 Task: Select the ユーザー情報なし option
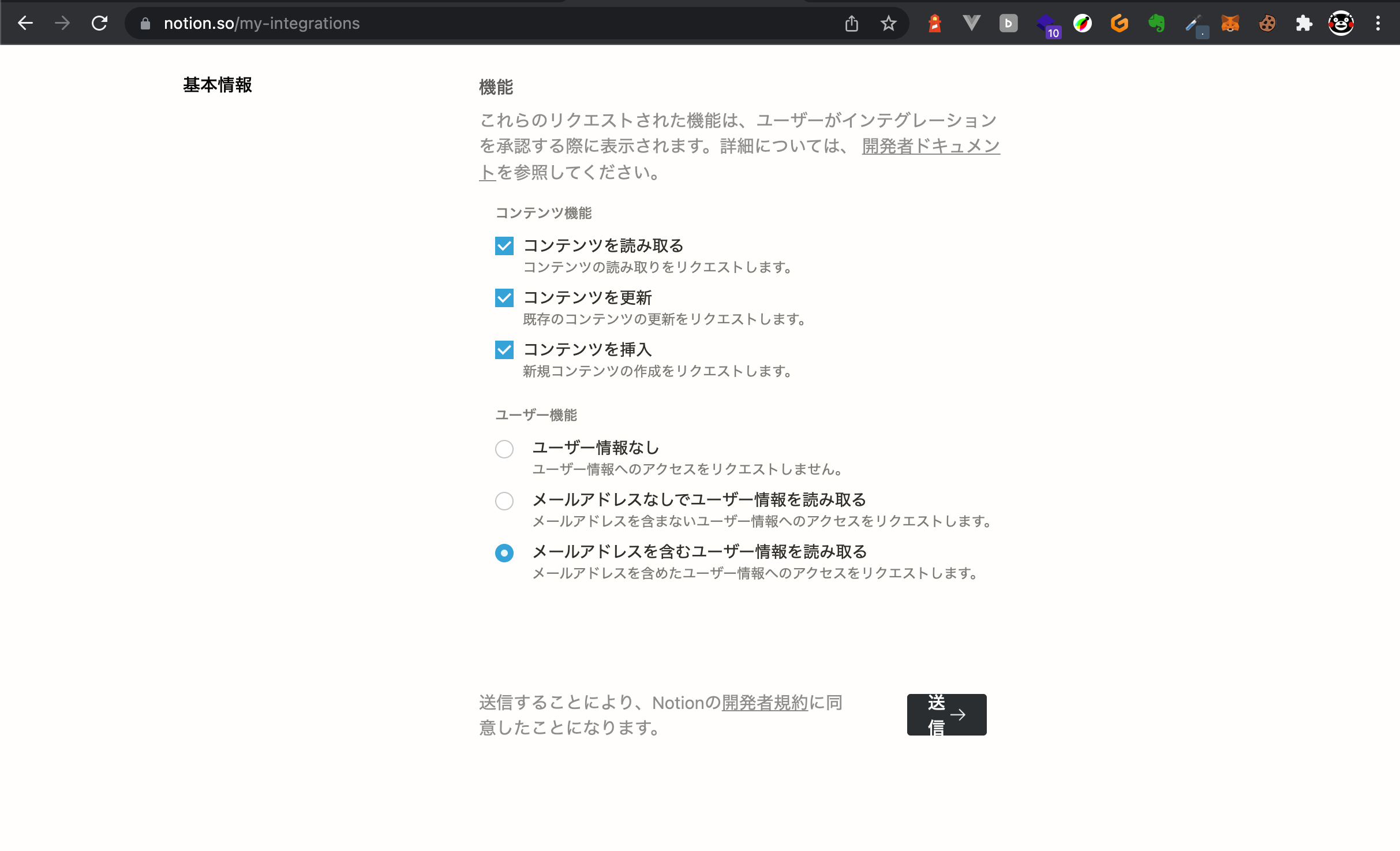click(504, 449)
